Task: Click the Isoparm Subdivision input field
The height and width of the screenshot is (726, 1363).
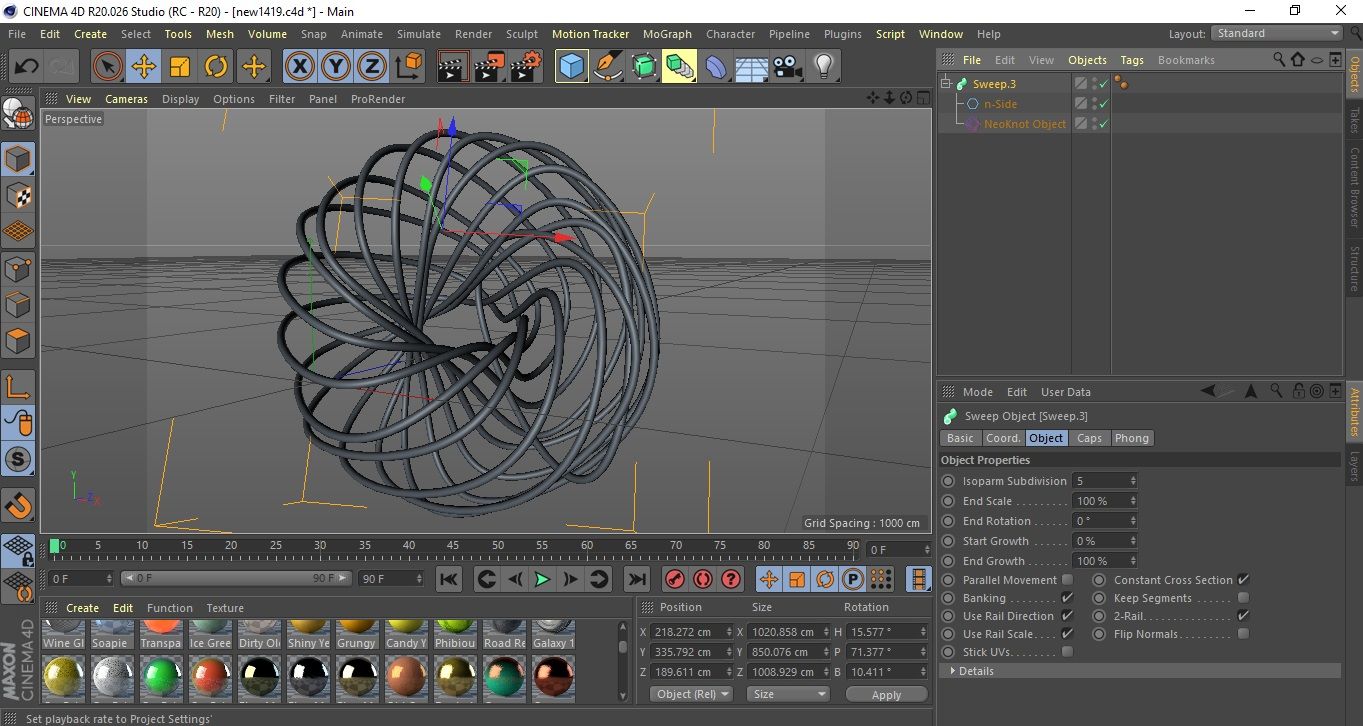Action: click(1099, 481)
